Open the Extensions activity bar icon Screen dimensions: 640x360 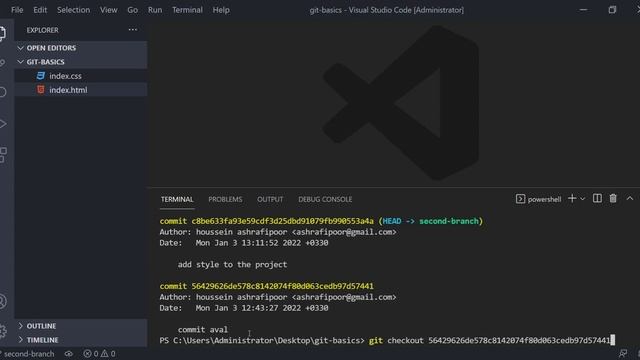(3, 155)
